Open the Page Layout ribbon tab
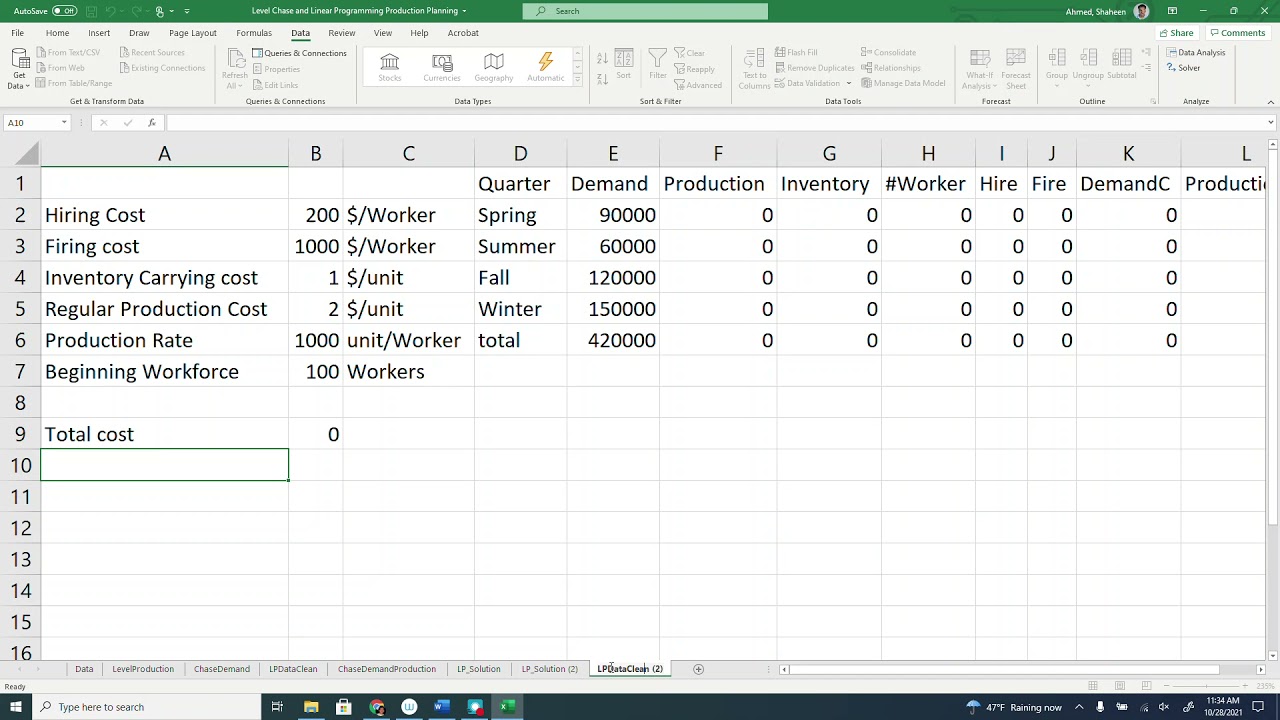 coord(193,33)
